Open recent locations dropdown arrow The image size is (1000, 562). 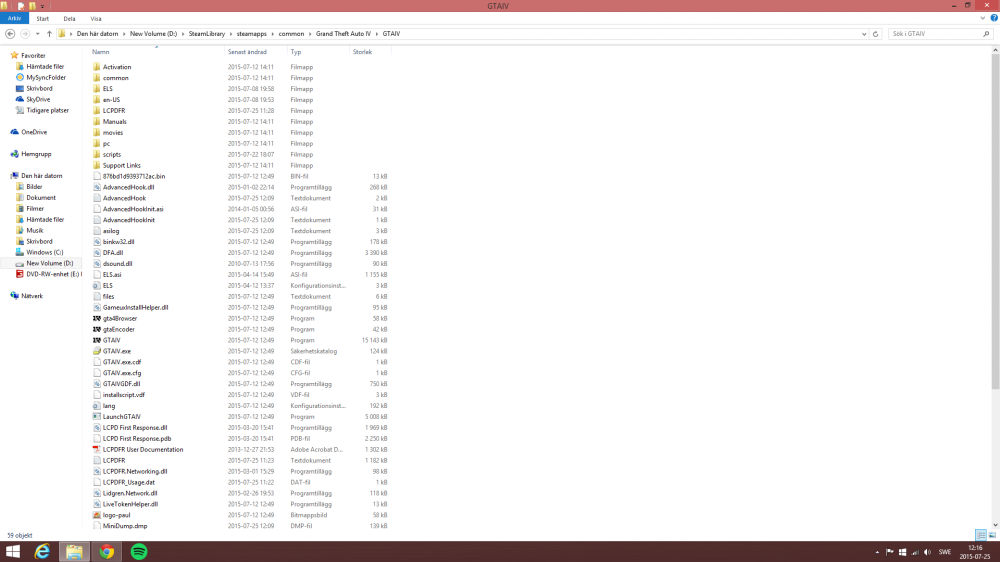tap(38, 34)
